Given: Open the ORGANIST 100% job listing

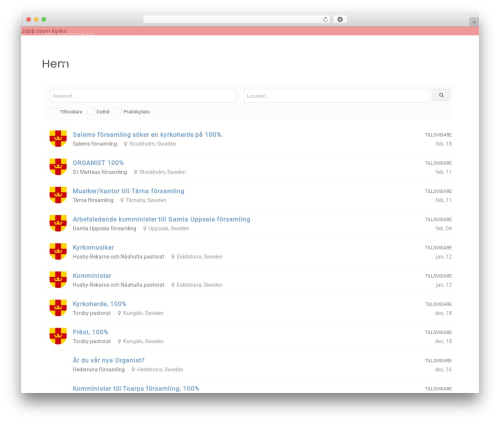Looking at the screenshot, I should (98, 163).
